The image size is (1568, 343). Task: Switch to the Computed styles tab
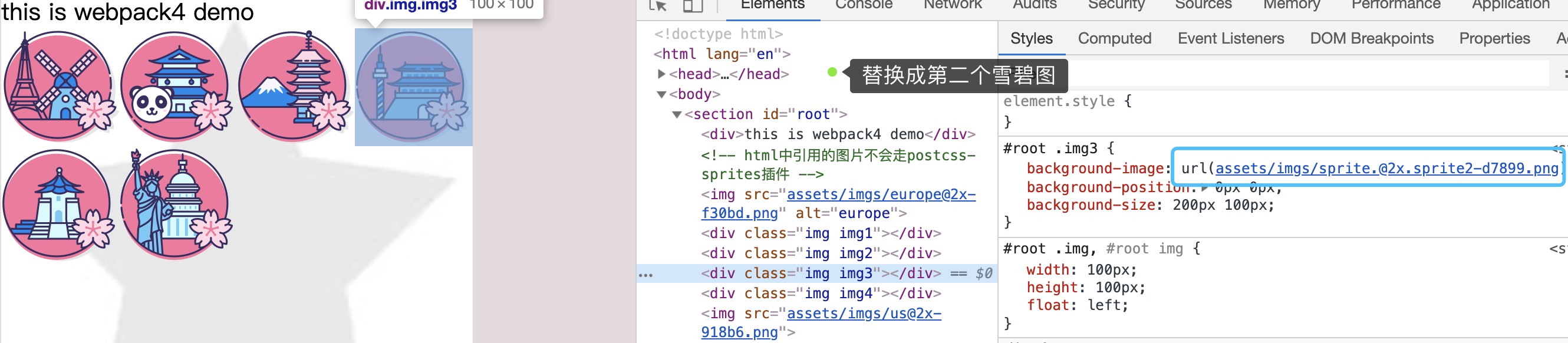[1114, 38]
